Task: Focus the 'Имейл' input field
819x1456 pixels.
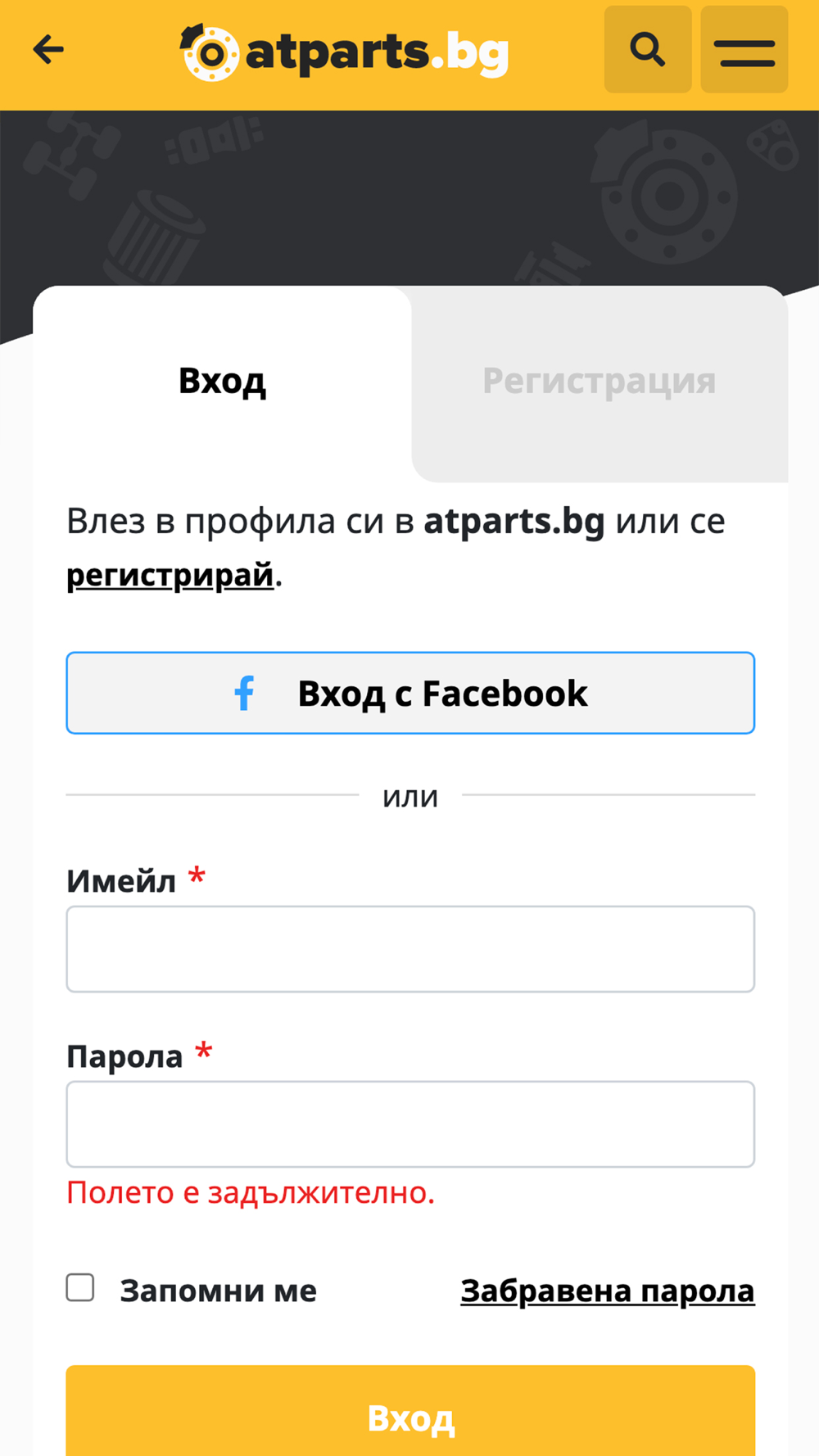Action: 410,949
